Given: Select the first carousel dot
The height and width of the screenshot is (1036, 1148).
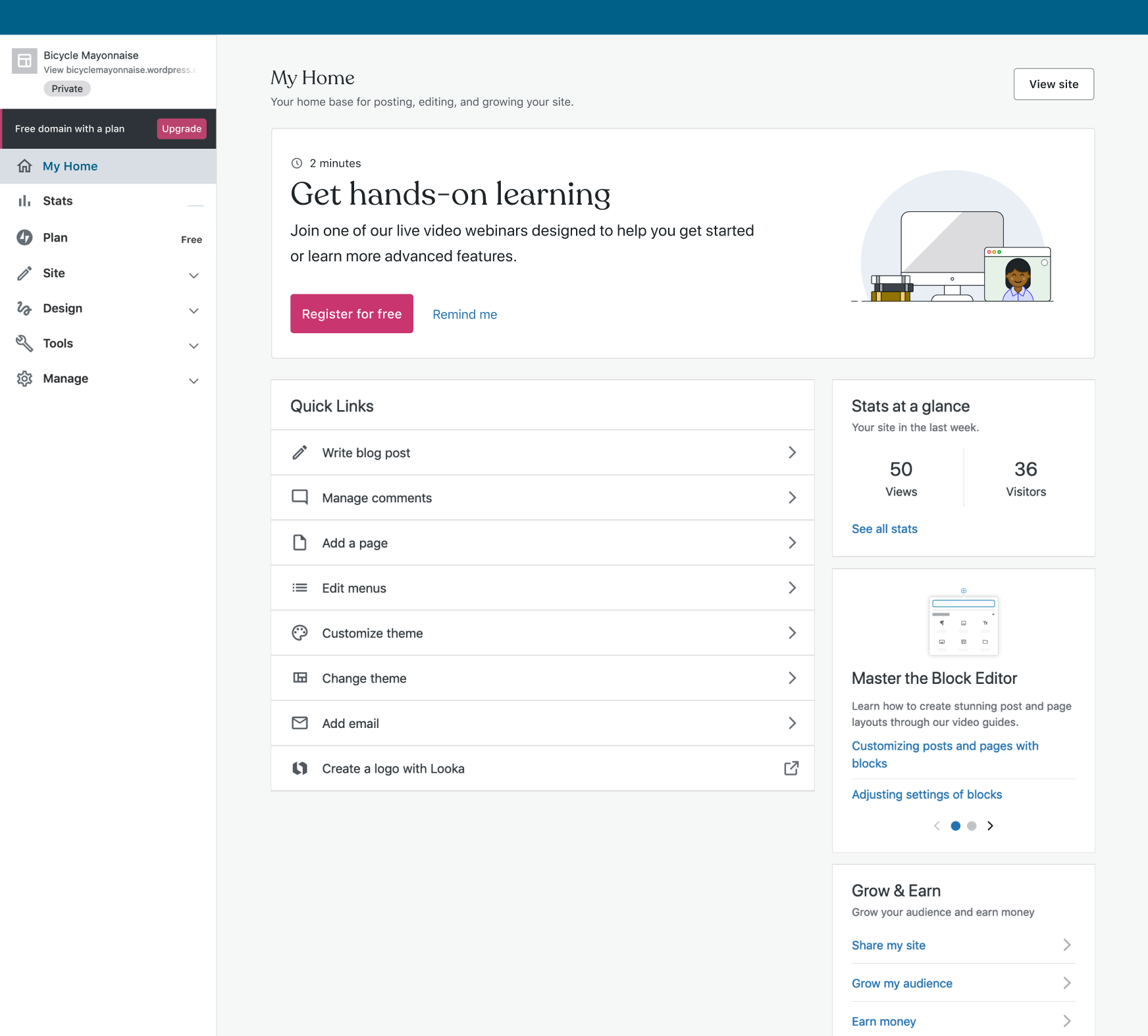Looking at the screenshot, I should [956, 825].
